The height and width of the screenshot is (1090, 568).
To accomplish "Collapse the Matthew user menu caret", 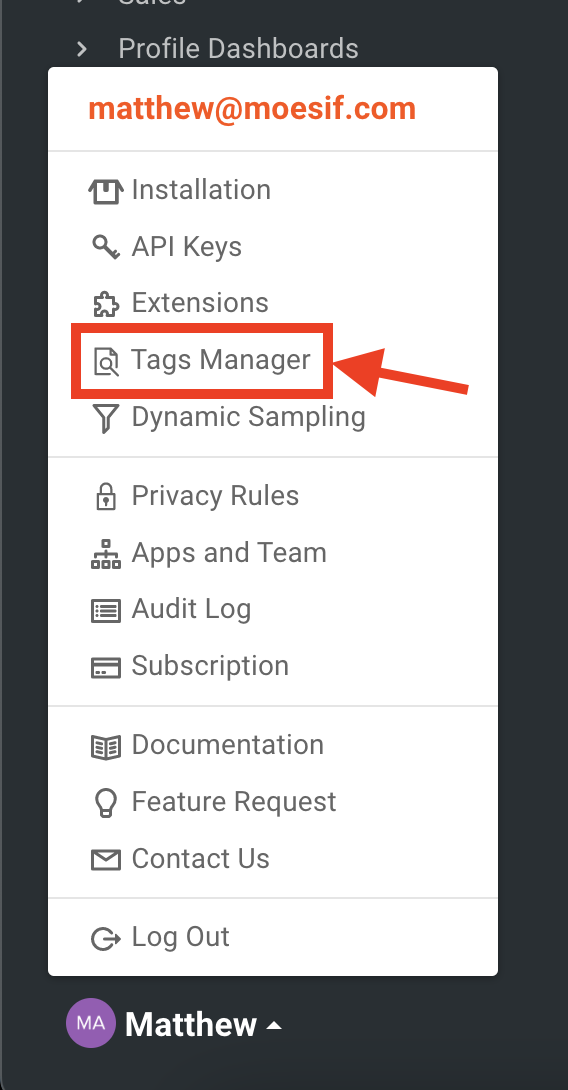I will pyautogui.click(x=274, y=1025).
